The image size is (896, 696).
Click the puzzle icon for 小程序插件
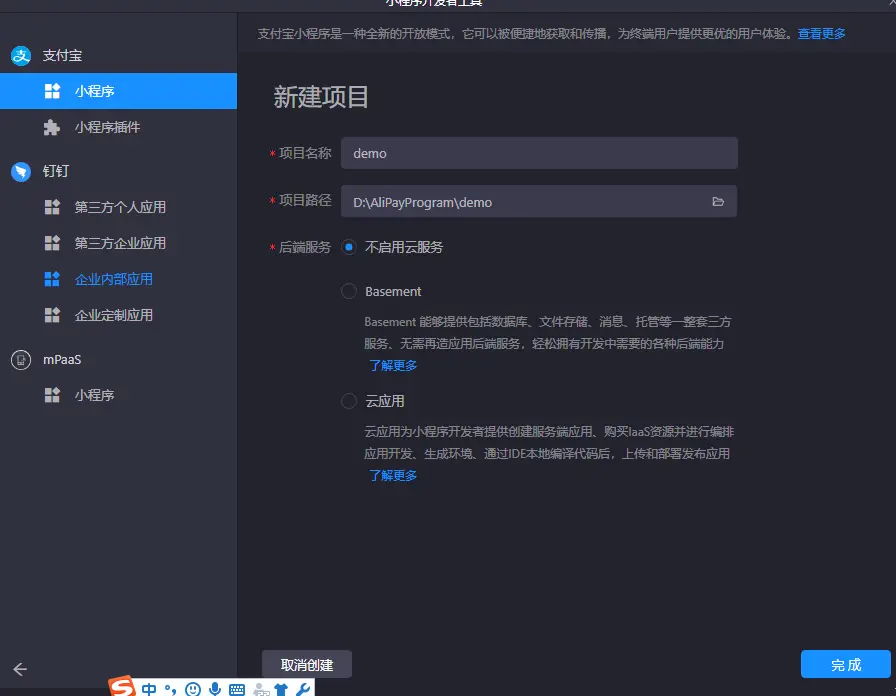point(52,127)
